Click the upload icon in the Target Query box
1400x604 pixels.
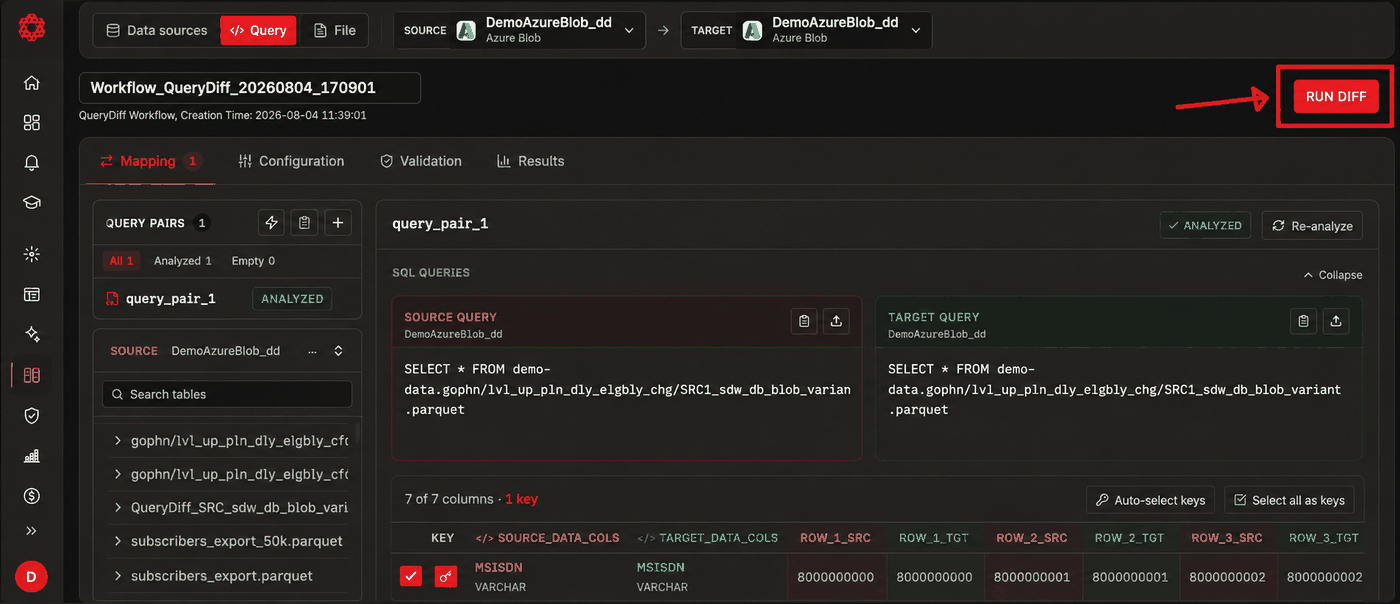pos(1335,321)
